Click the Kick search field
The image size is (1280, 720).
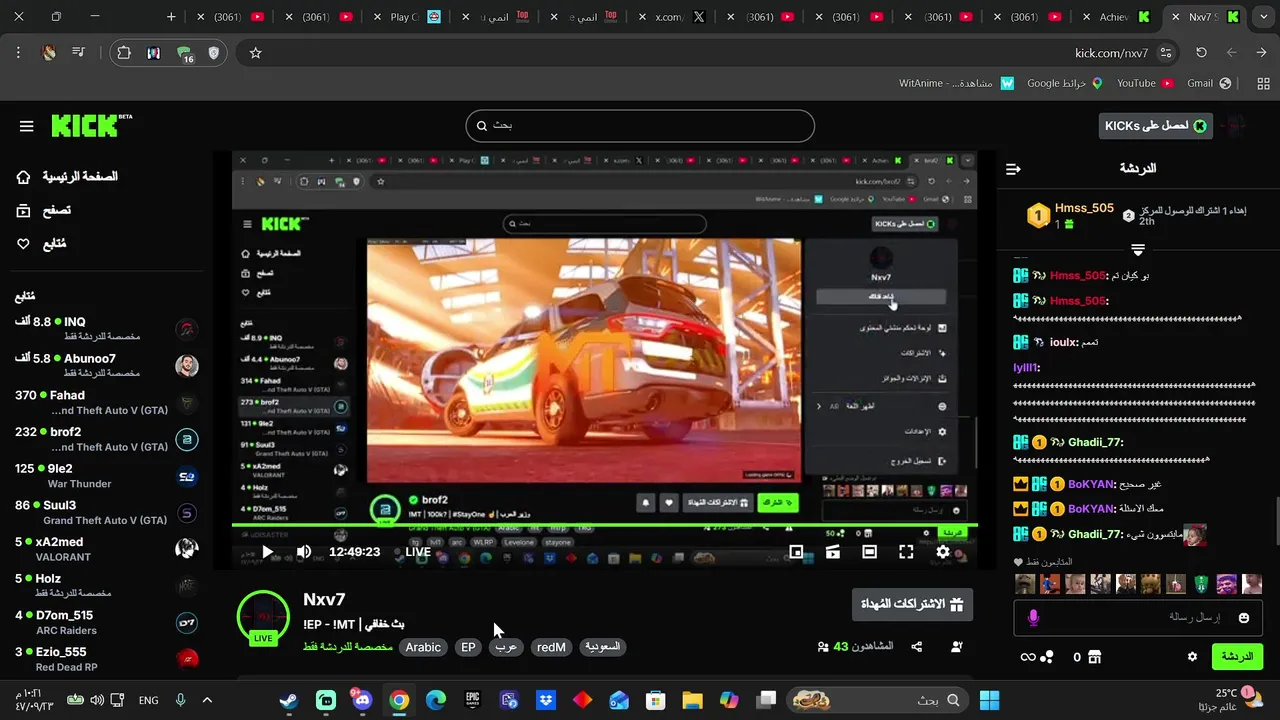640,126
